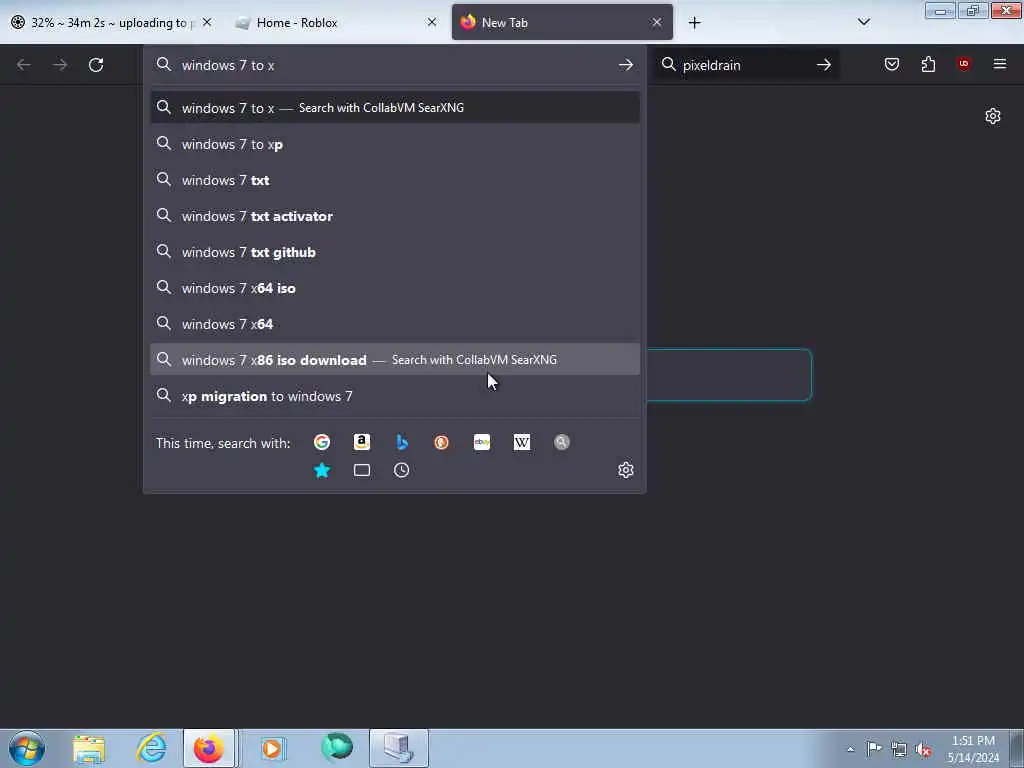The height and width of the screenshot is (768, 1024).
Task: Open the Windows Start menu
Action: tap(27, 748)
